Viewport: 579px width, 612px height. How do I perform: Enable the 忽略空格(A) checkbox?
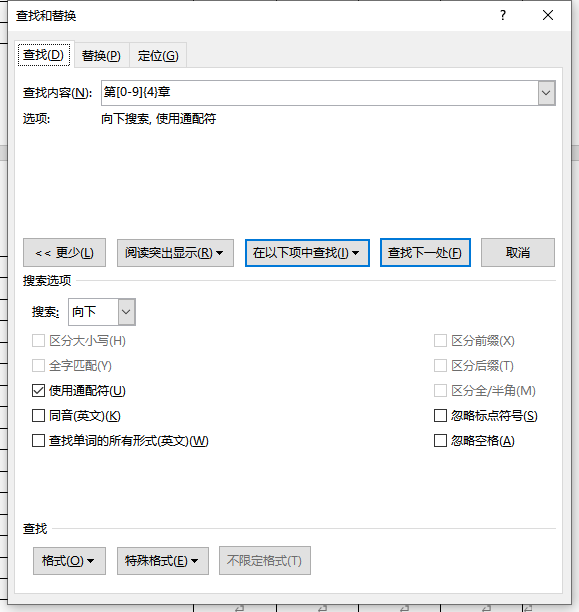point(440,441)
